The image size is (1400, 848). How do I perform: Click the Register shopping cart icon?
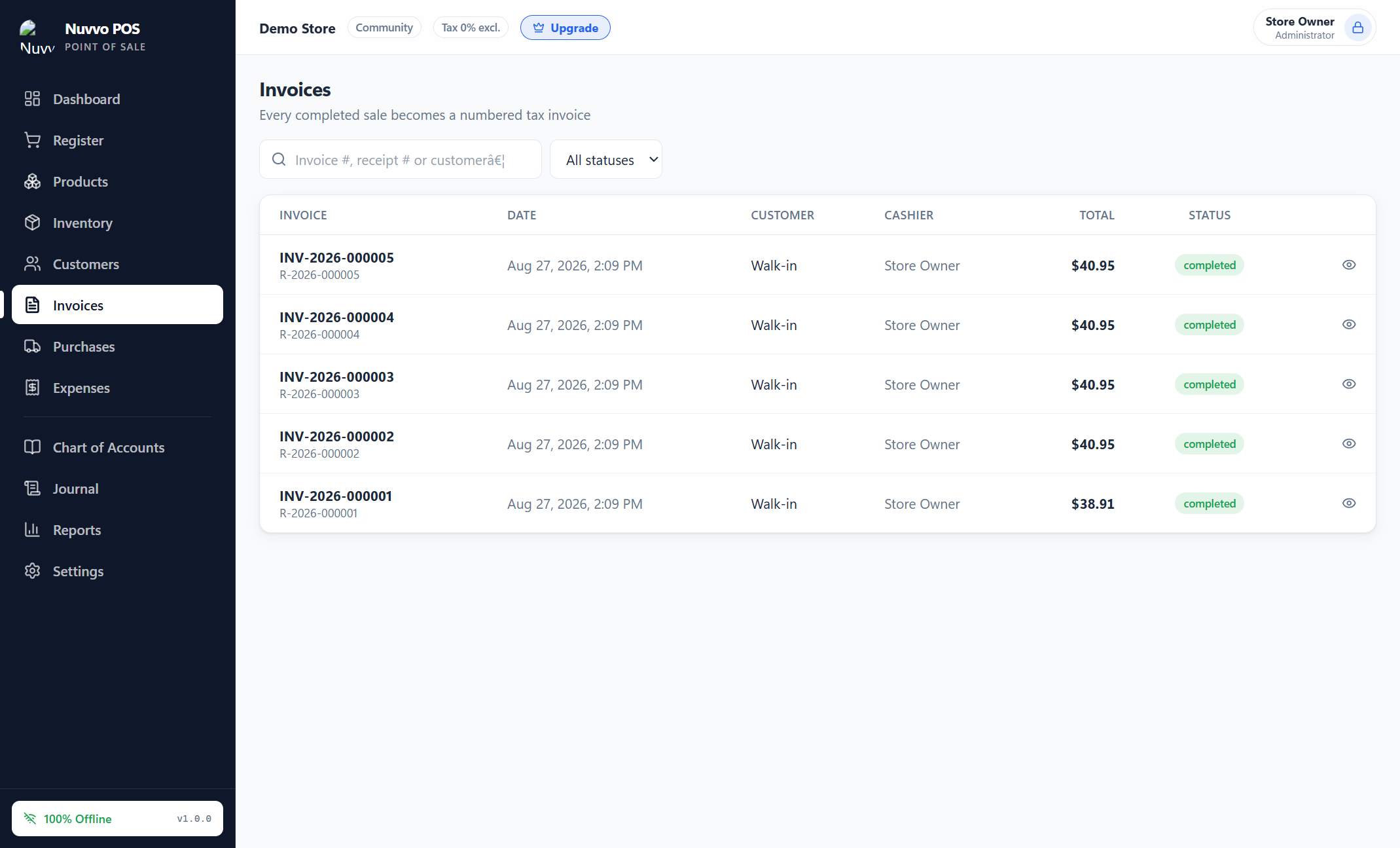32,140
